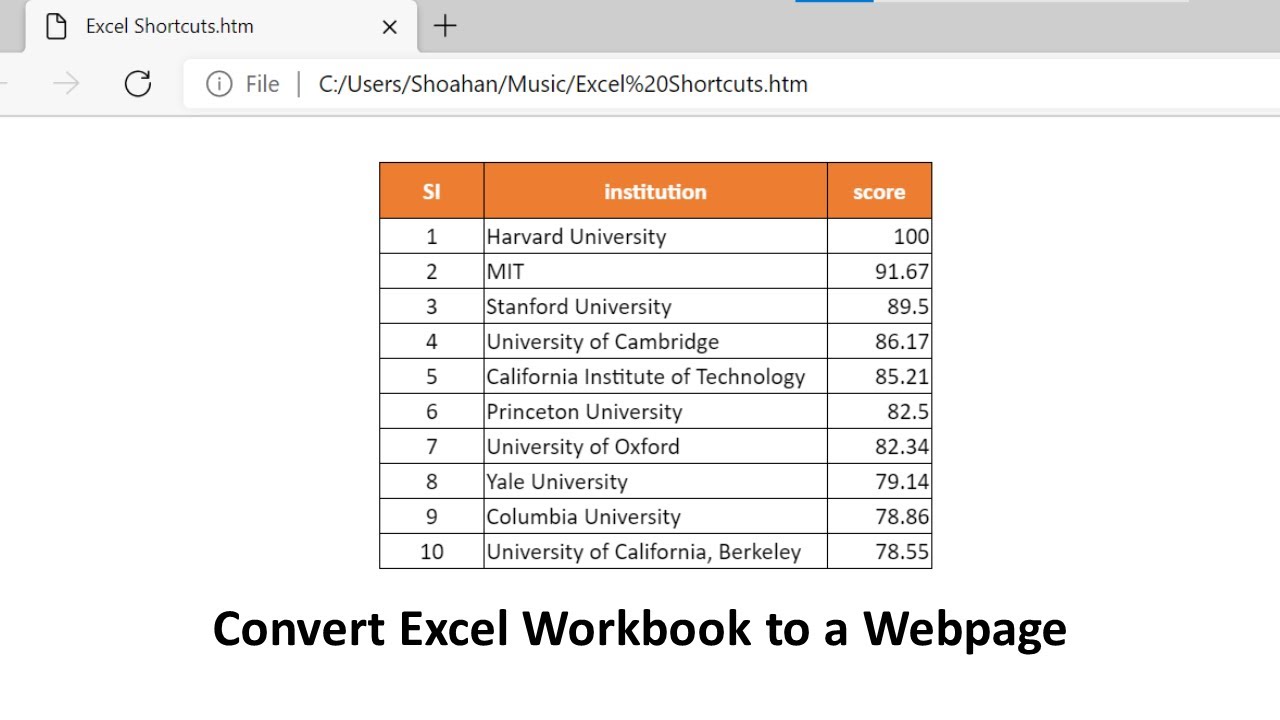Click serial number 1 cell
Screen dimensions: 1280x720
pos(432,237)
